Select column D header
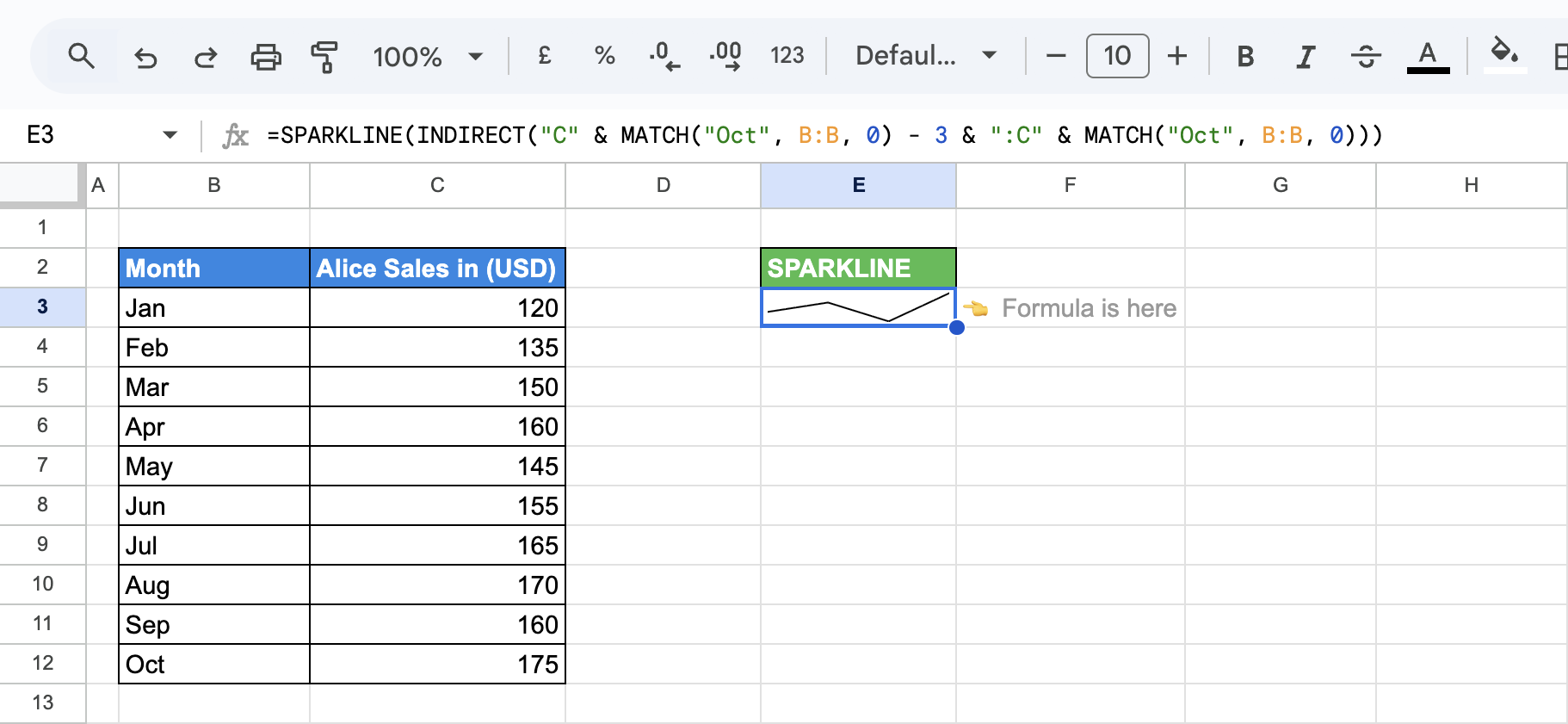 pos(663,185)
